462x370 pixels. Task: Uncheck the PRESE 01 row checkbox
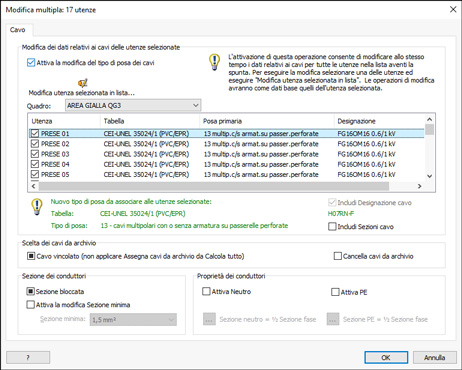pos(35,134)
